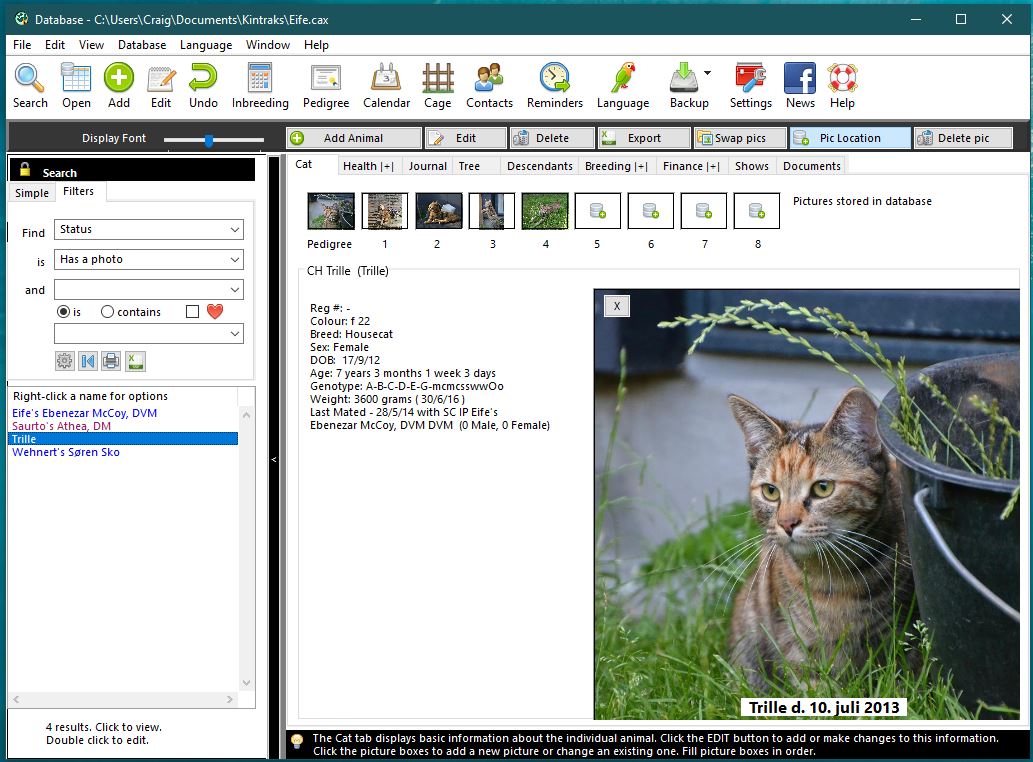The height and width of the screenshot is (762, 1033).
Task: Select the 'contains' radio button
Action: click(108, 312)
